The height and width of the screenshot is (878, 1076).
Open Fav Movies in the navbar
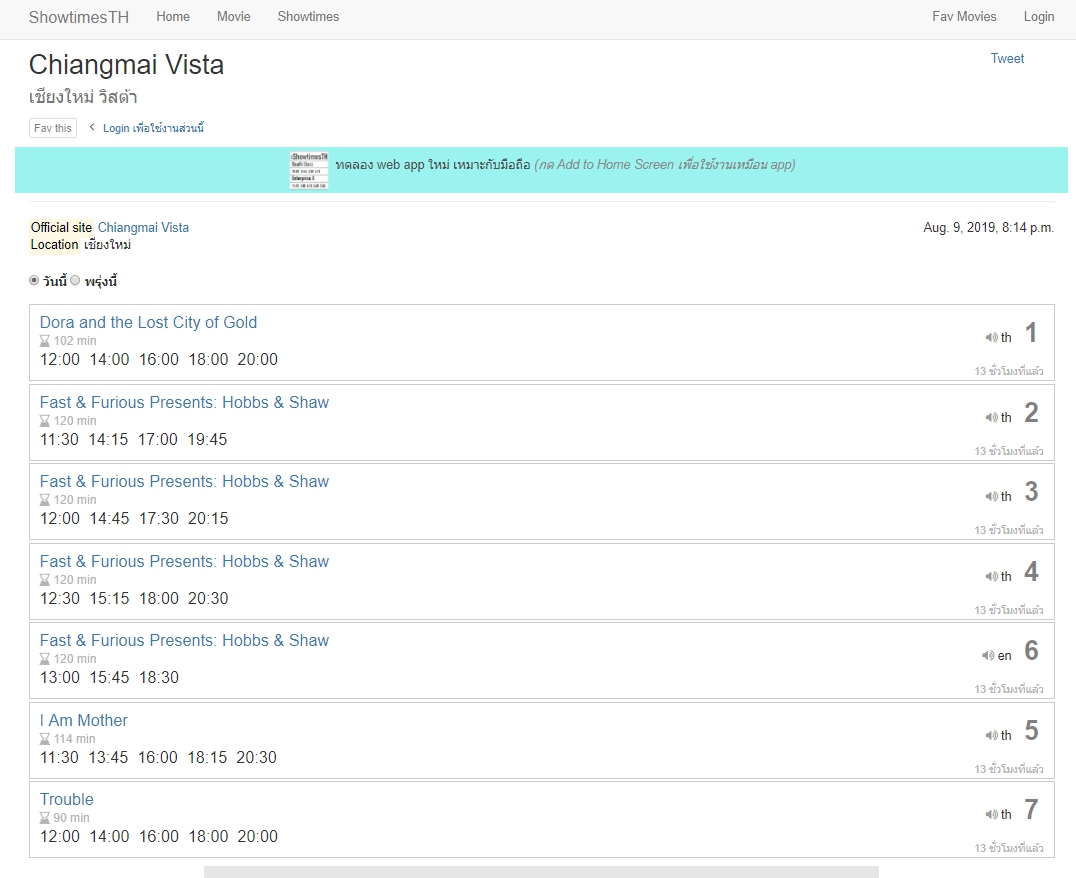click(x=964, y=16)
